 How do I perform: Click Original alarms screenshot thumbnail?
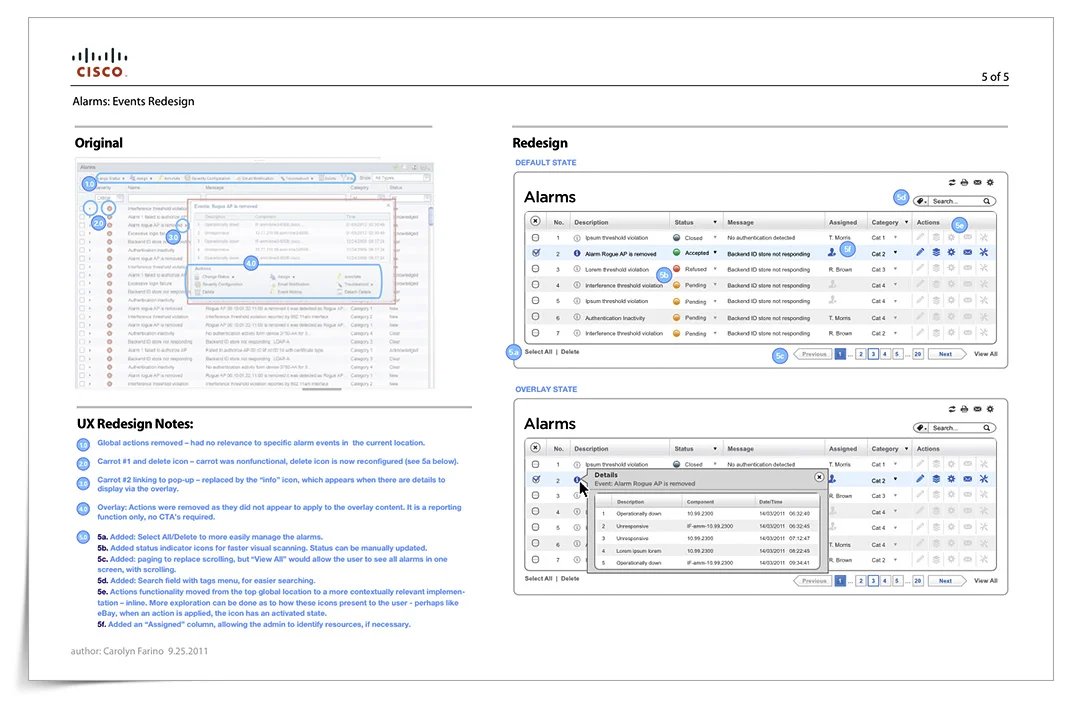point(255,275)
